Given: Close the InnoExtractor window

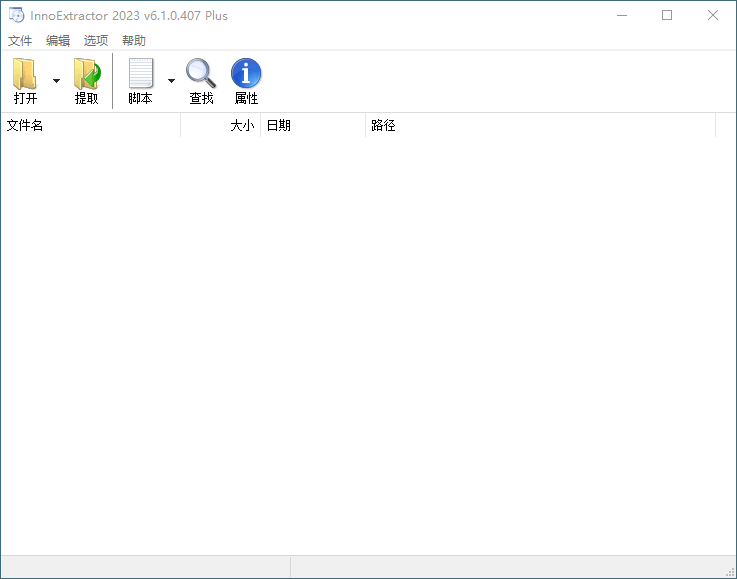Looking at the screenshot, I should pos(713,16).
